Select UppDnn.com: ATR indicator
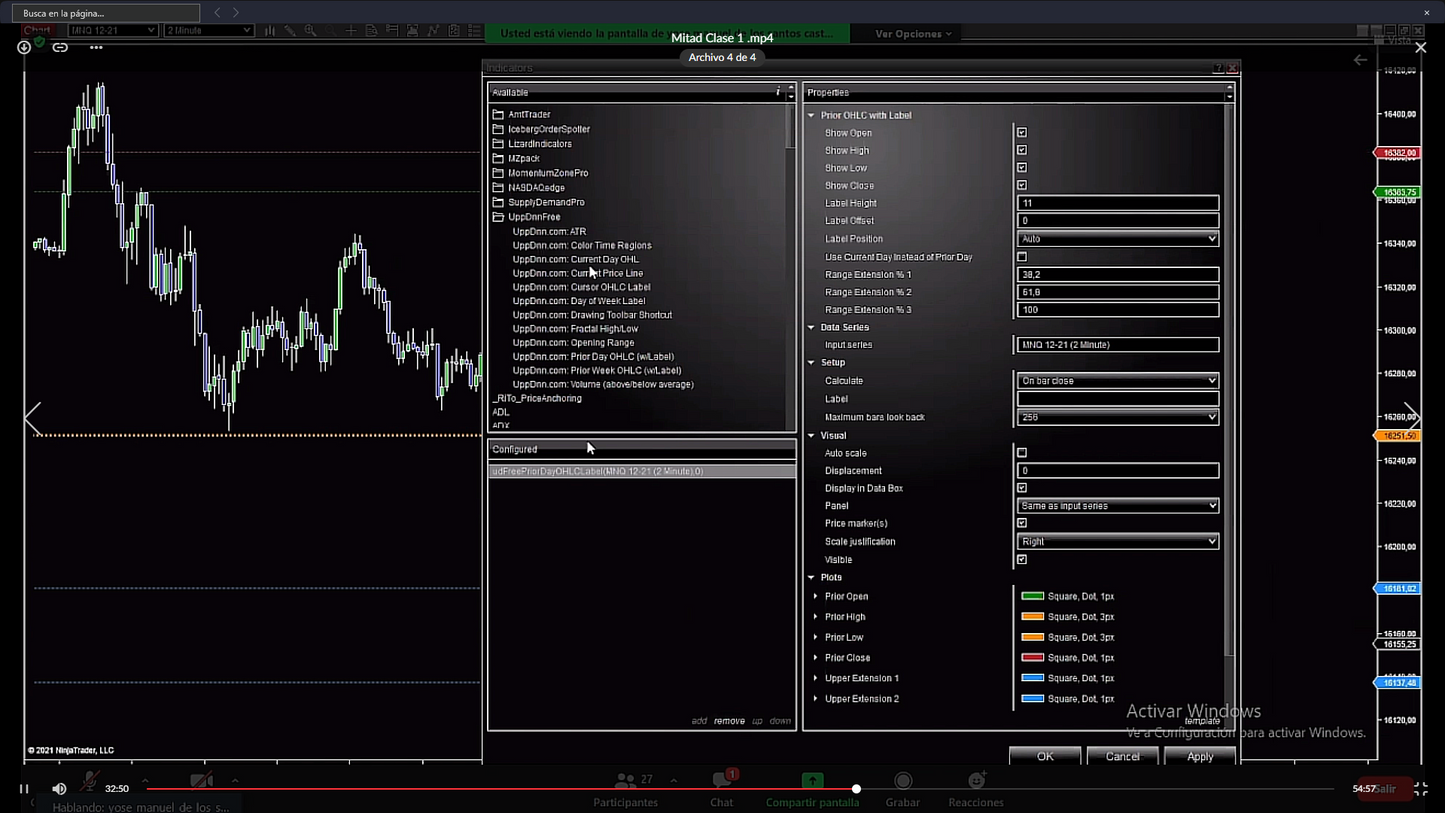The height and width of the screenshot is (813, 1445). click(549, 231)
